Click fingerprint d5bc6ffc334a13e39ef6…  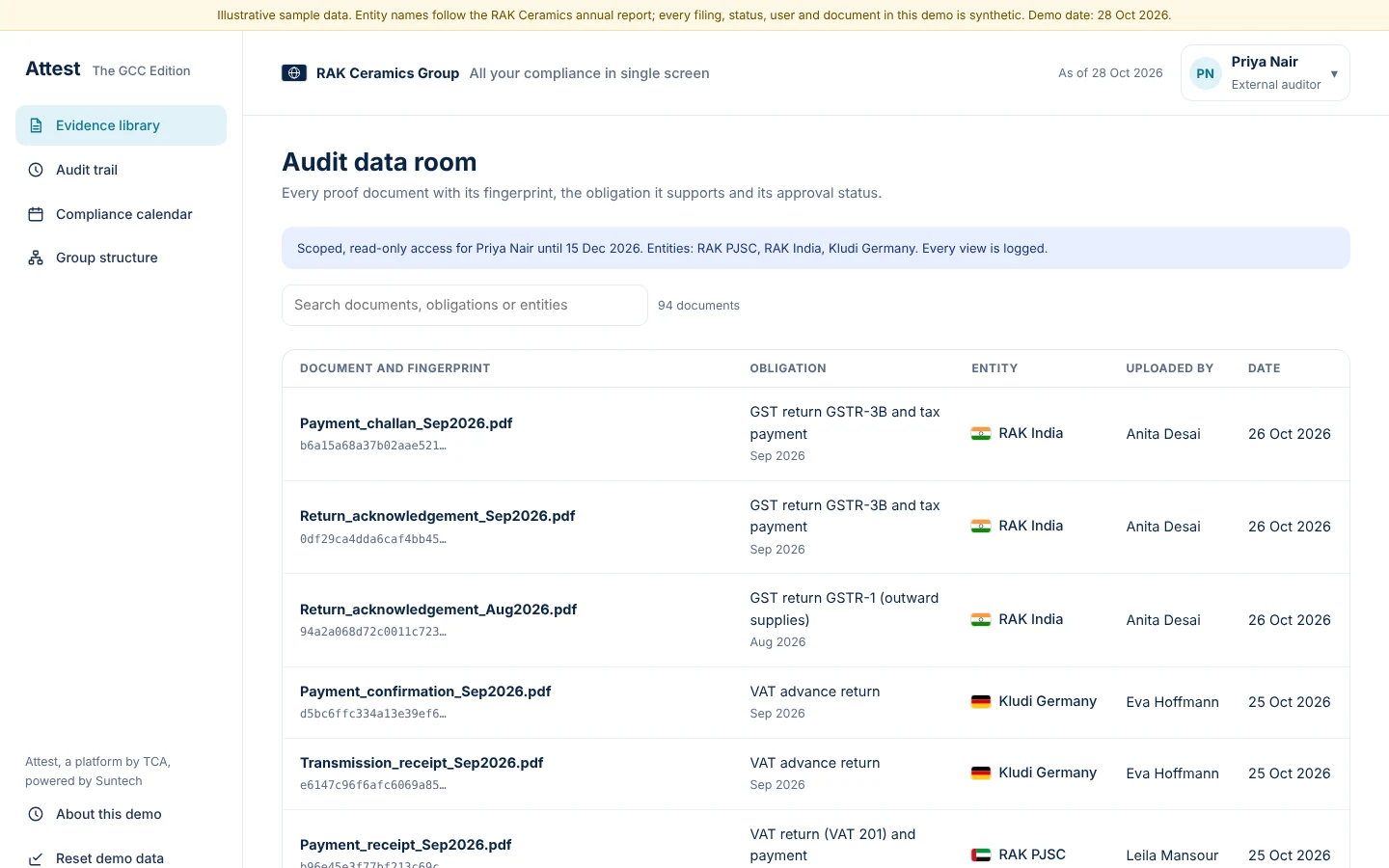tap(373, 714)
